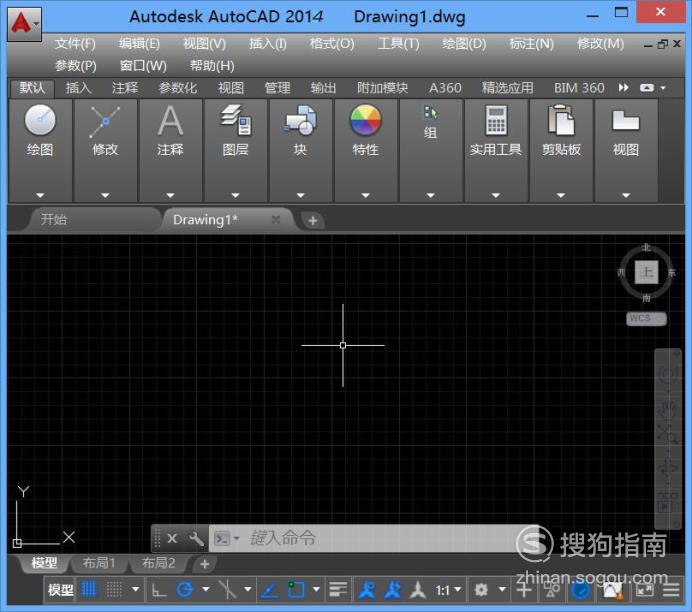Switch to the 插入 ribbon tab
The image size is (692, 612).
(79, 88)
